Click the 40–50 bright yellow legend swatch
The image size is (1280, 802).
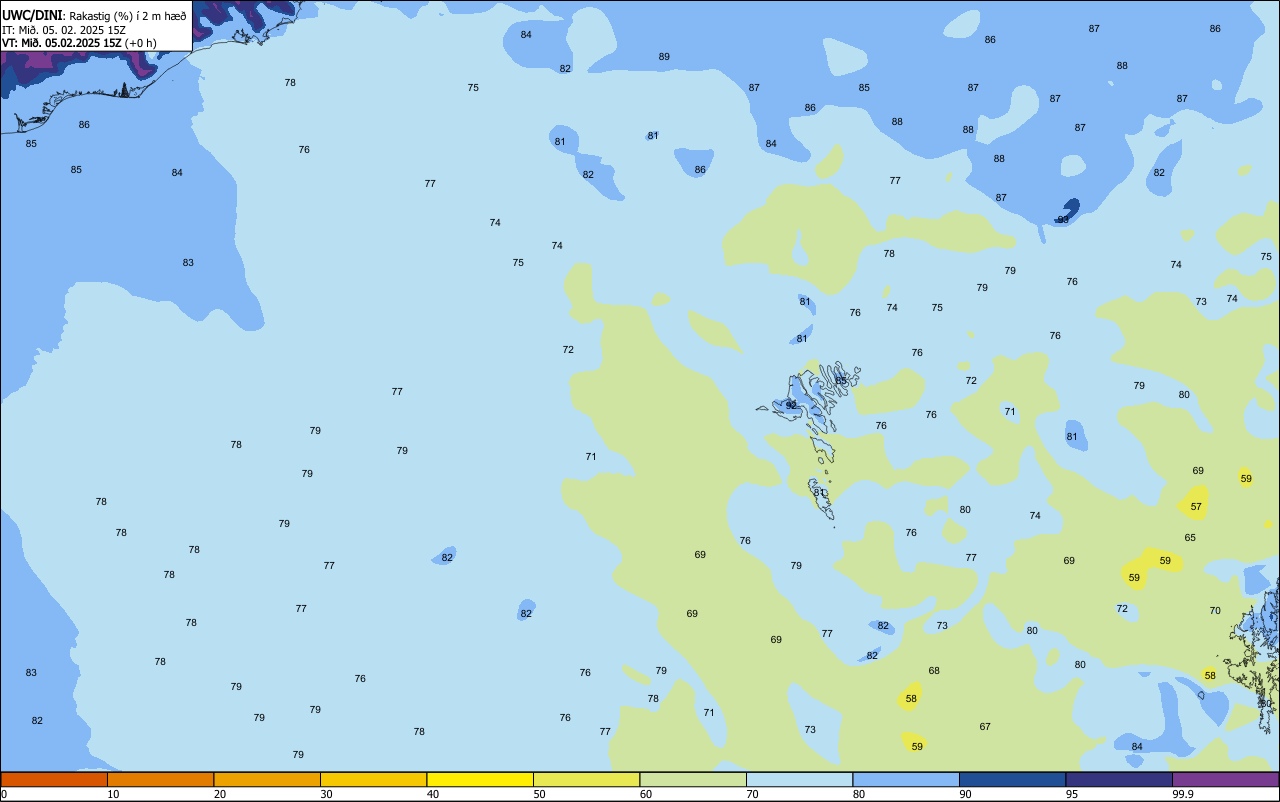click(x=480, y=779)
